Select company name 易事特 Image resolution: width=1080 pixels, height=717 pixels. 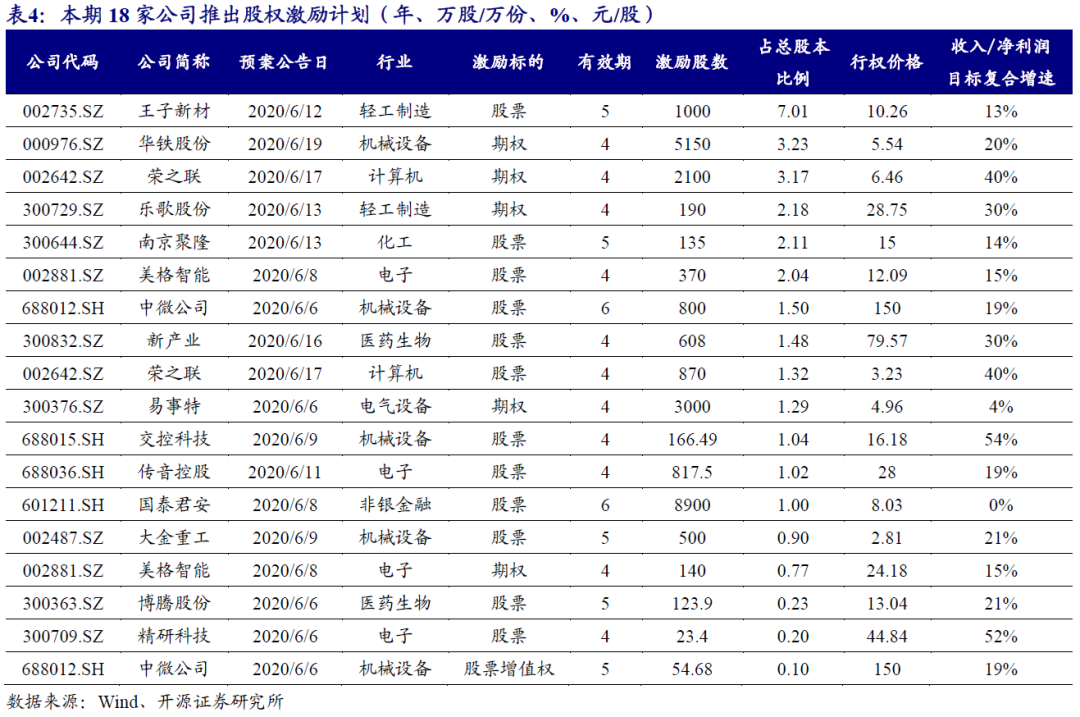[x=174, y=406]
